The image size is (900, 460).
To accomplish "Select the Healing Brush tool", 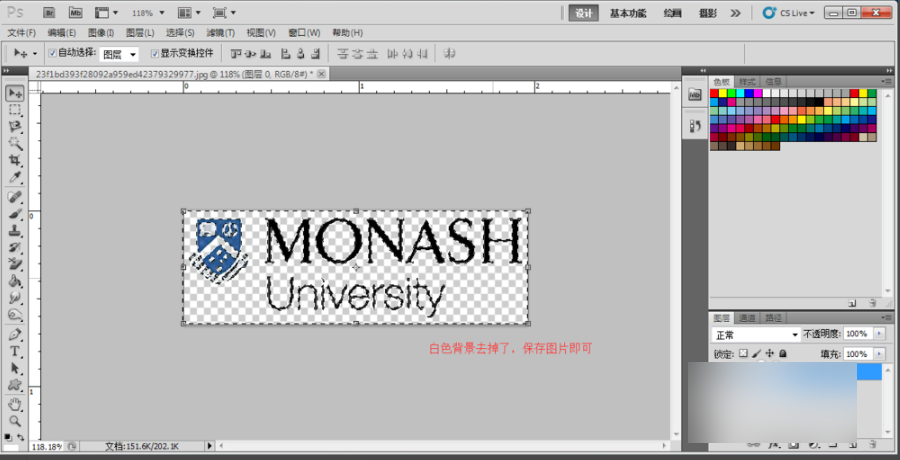I will click(x=15, y=197).
